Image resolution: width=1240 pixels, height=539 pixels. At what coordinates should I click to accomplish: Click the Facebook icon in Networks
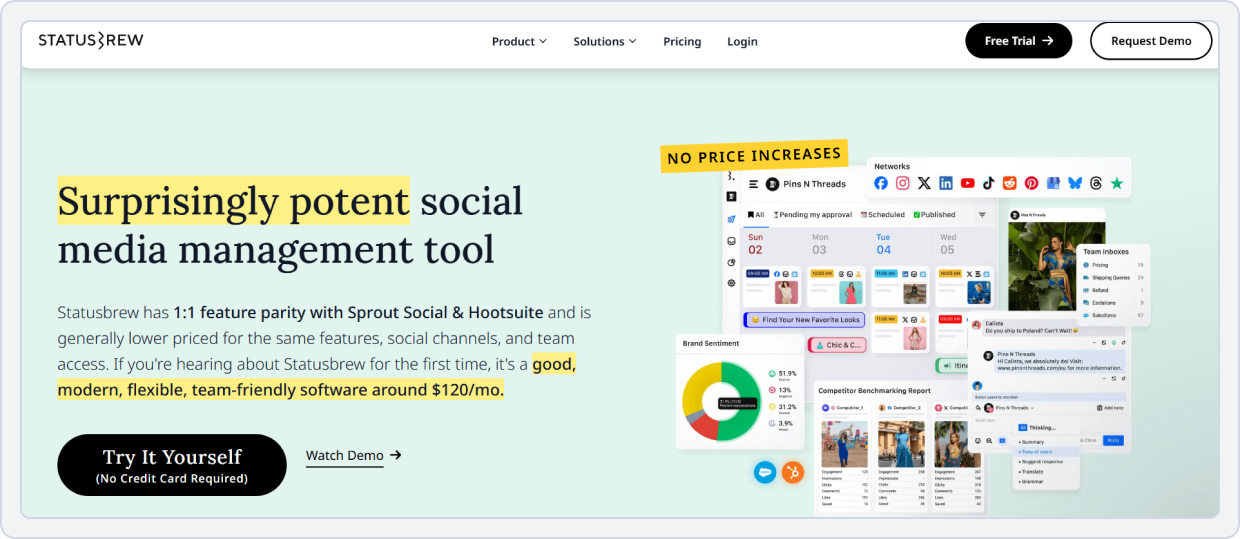point(881,183)
